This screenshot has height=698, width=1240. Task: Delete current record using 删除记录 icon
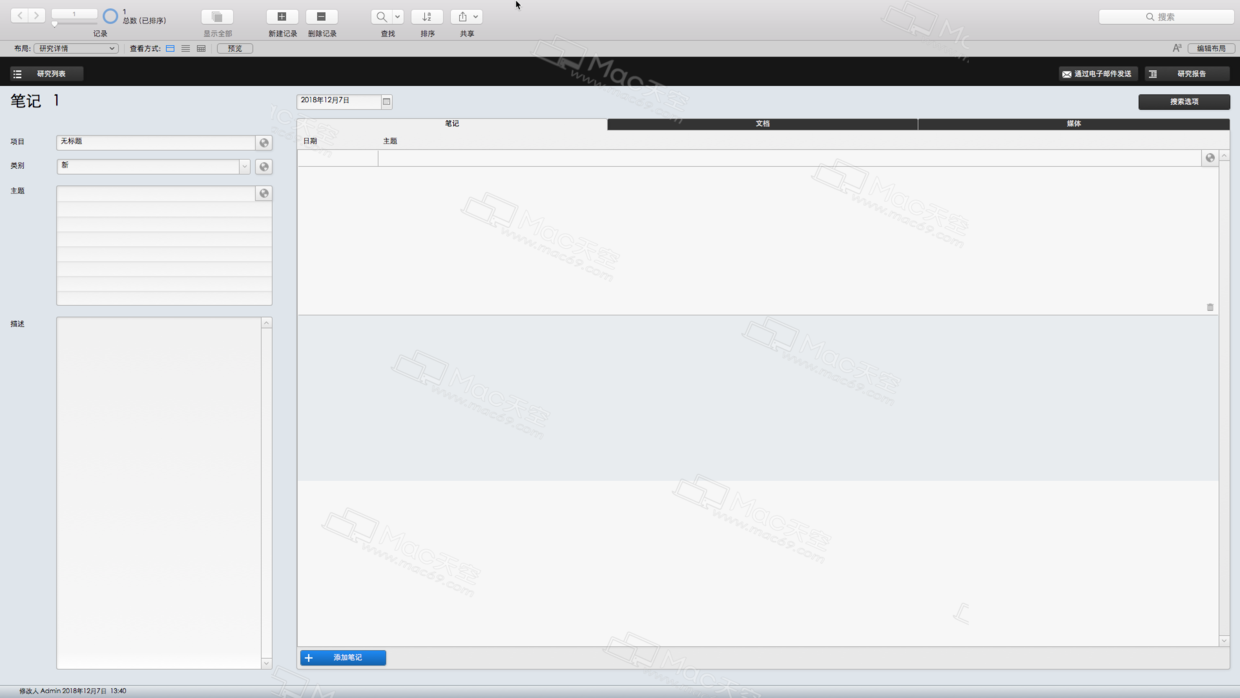click(321, 16)
